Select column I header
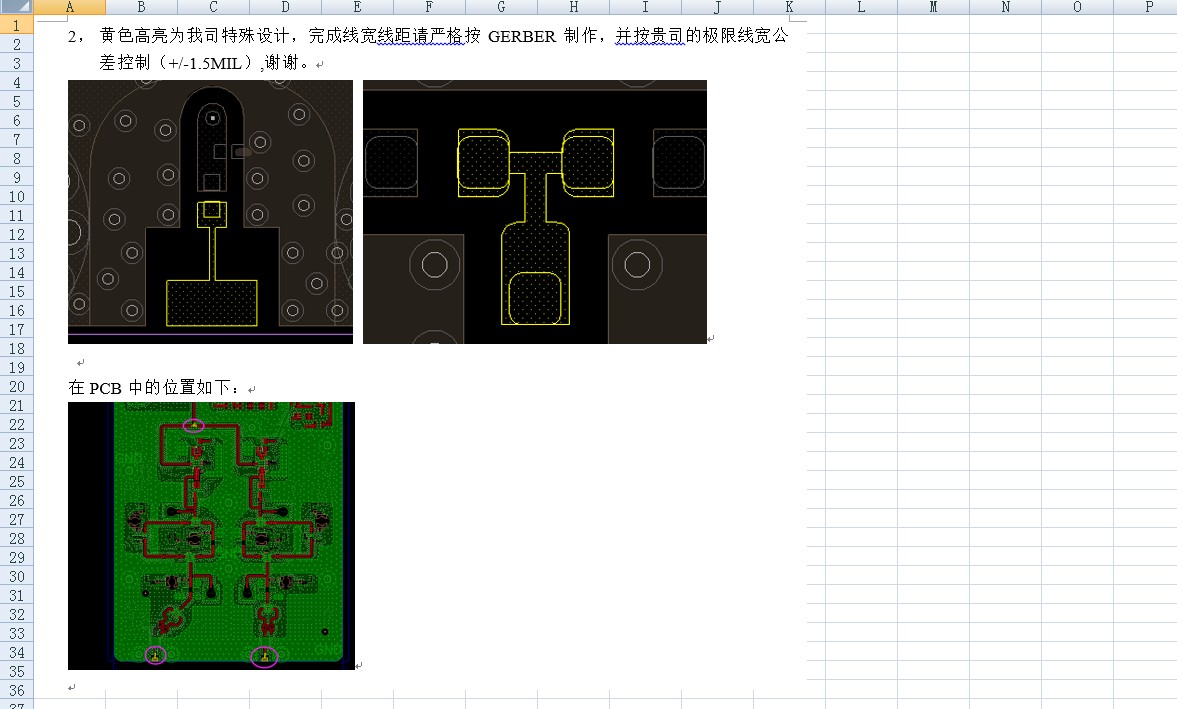The image size is (1177, 709). (x=646, y=7)
